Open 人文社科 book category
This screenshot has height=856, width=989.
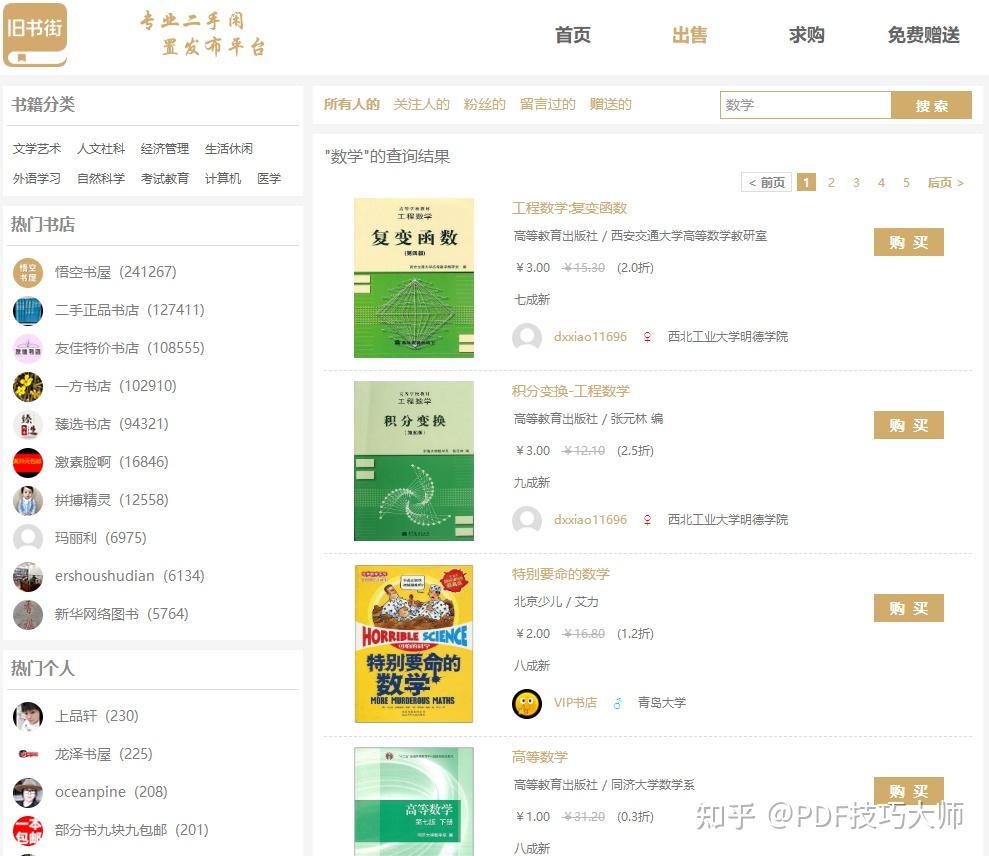[x=101, y=149]
